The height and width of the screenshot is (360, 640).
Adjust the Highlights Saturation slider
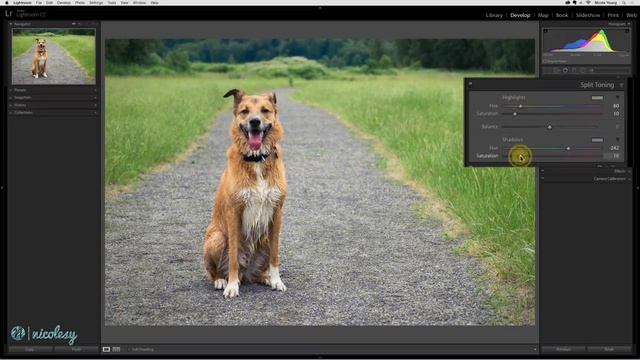pyautogui.click(x=515, y=114)
